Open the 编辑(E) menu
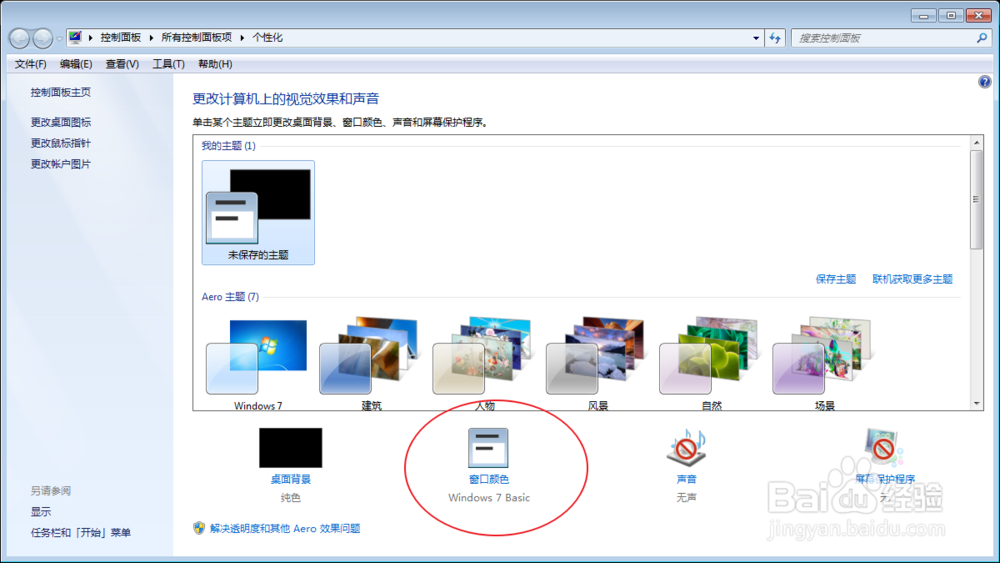1000x563 pixels. click(76, 64)
